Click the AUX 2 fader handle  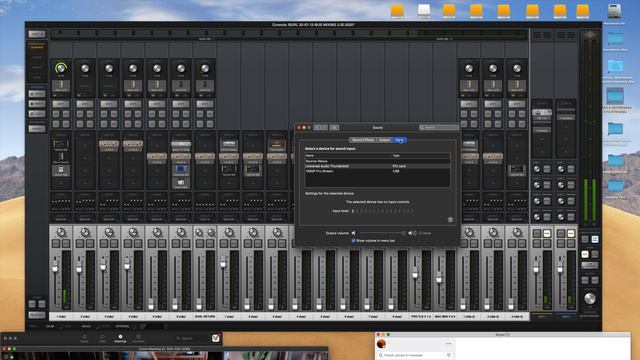coord(560,269)
